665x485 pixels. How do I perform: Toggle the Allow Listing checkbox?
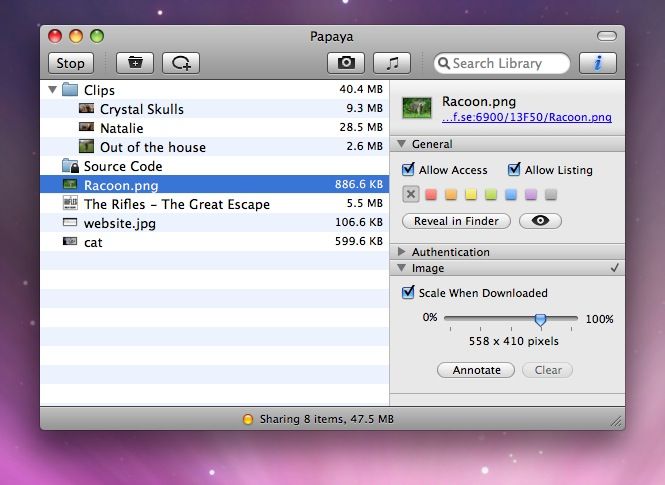pos(514,170)
